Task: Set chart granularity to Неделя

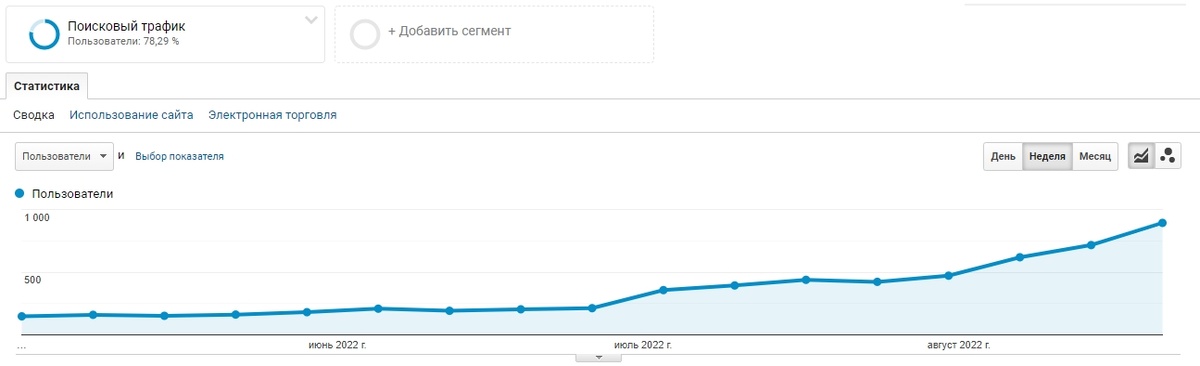Action: (1047, 157)
